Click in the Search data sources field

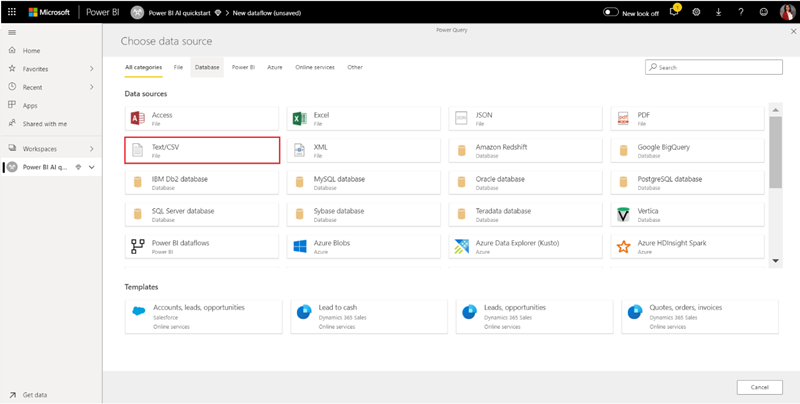pyautogui.click(x=712, y=67)
